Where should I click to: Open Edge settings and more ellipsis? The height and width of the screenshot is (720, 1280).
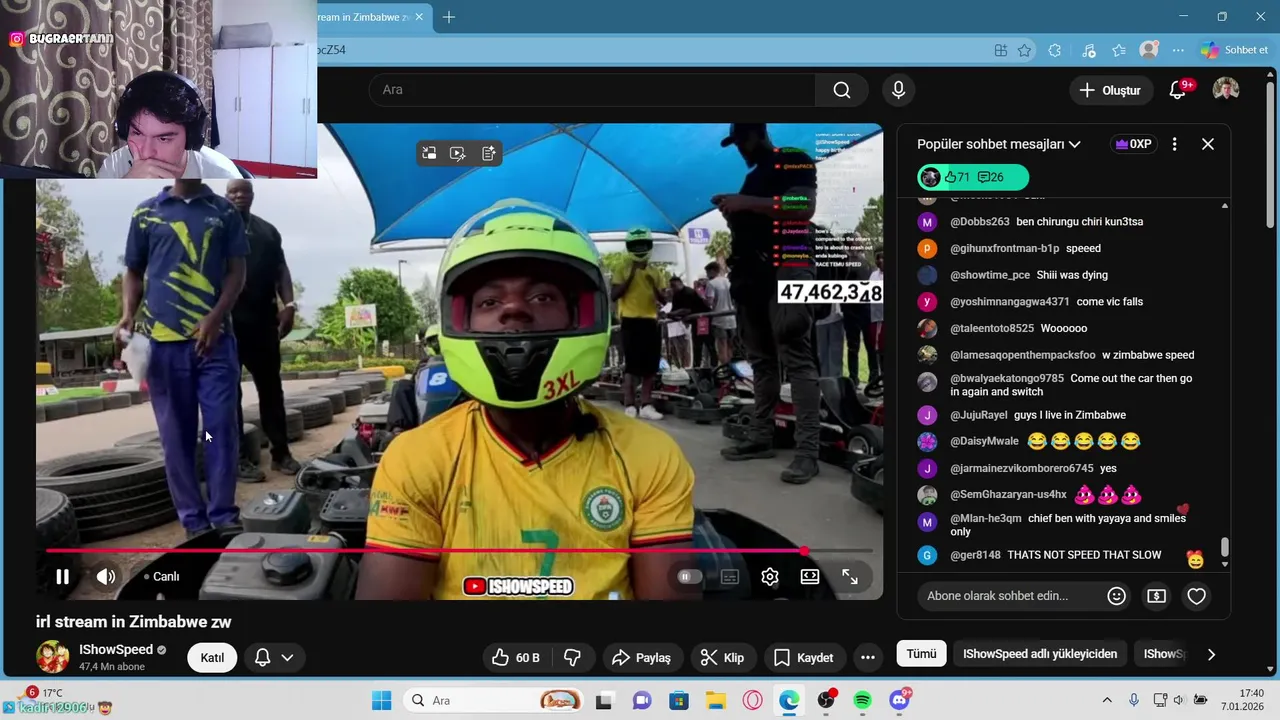pyautogui.click(x=1178, y=50)
